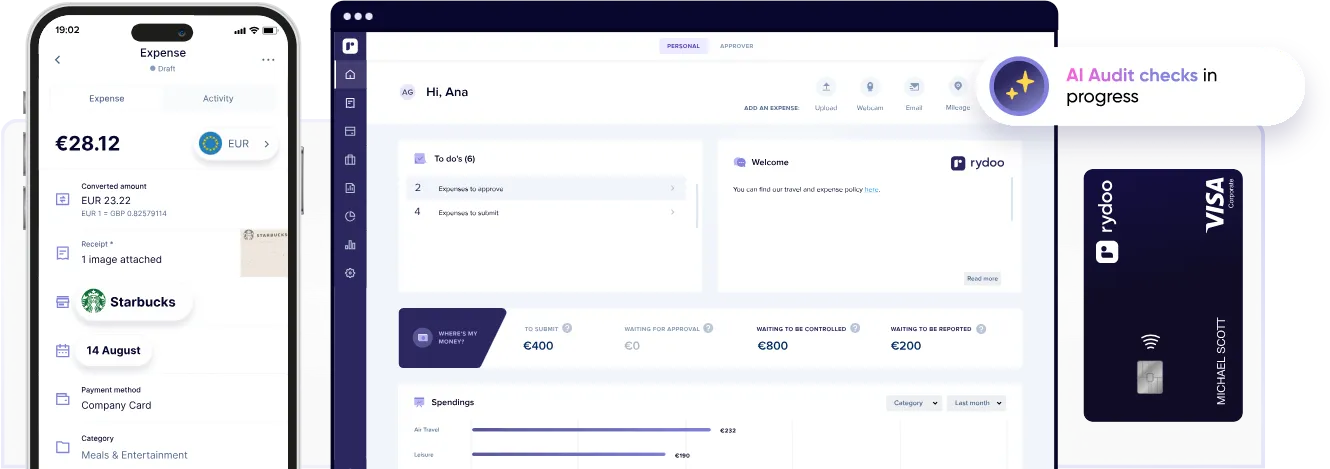Expand the Expenses to approve row
The image size is (1330, 469).
click(546, 188)
